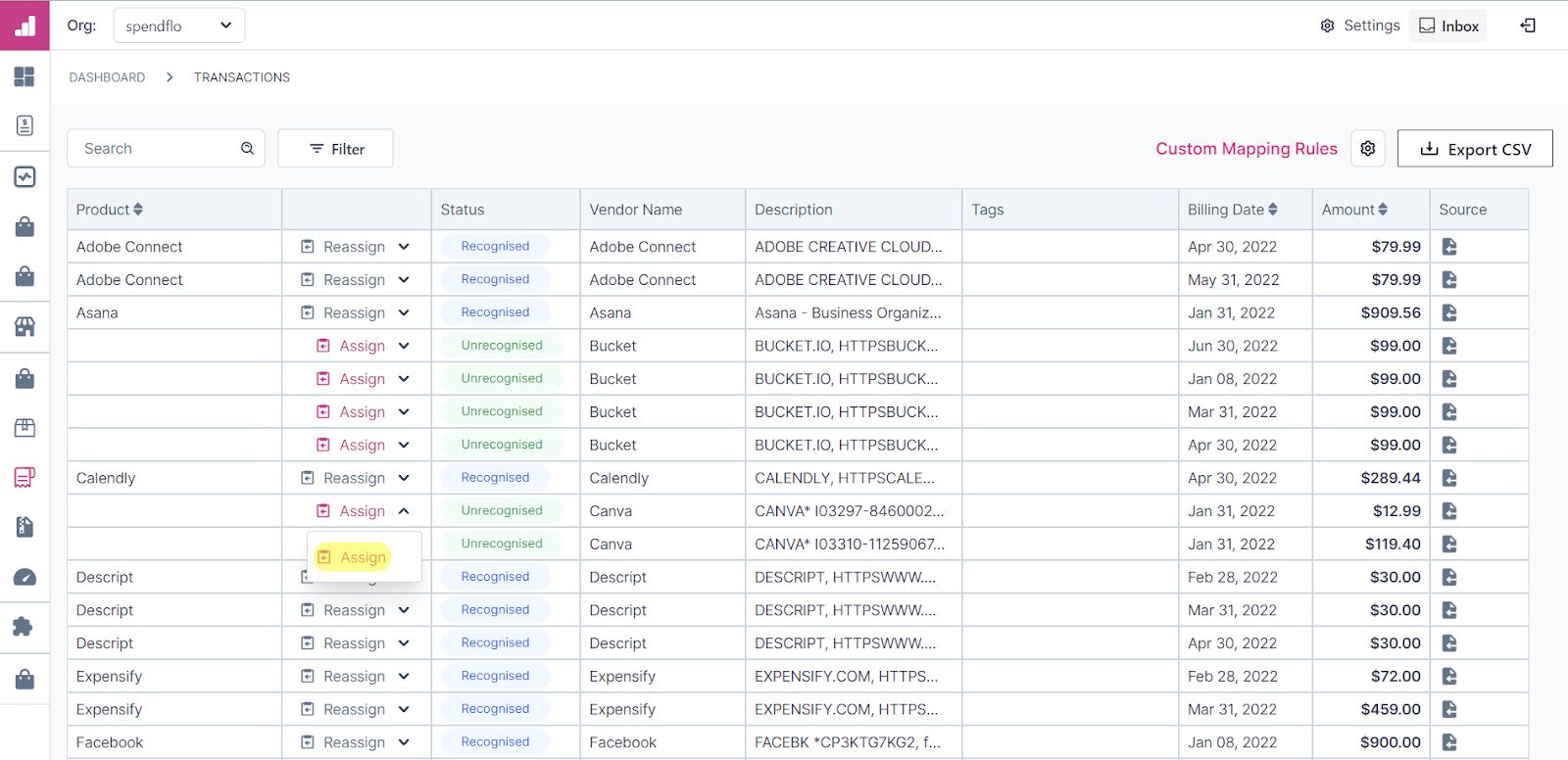Select description "FACEBK *CP3KTG7KG2, f..."
The image size is (1568, 760).
click(x=848, y=742)
